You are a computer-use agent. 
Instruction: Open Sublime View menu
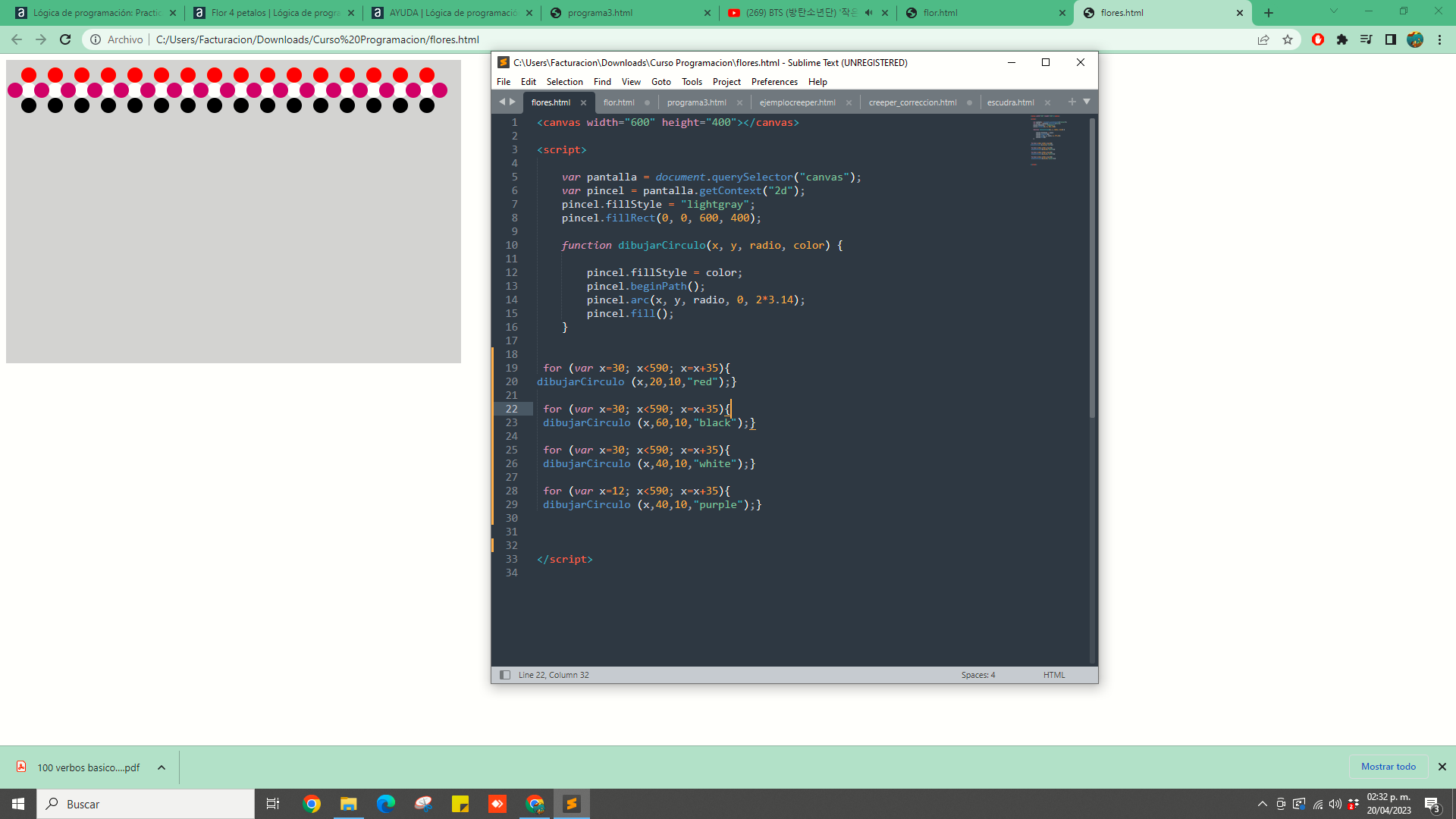pos(631,82)
